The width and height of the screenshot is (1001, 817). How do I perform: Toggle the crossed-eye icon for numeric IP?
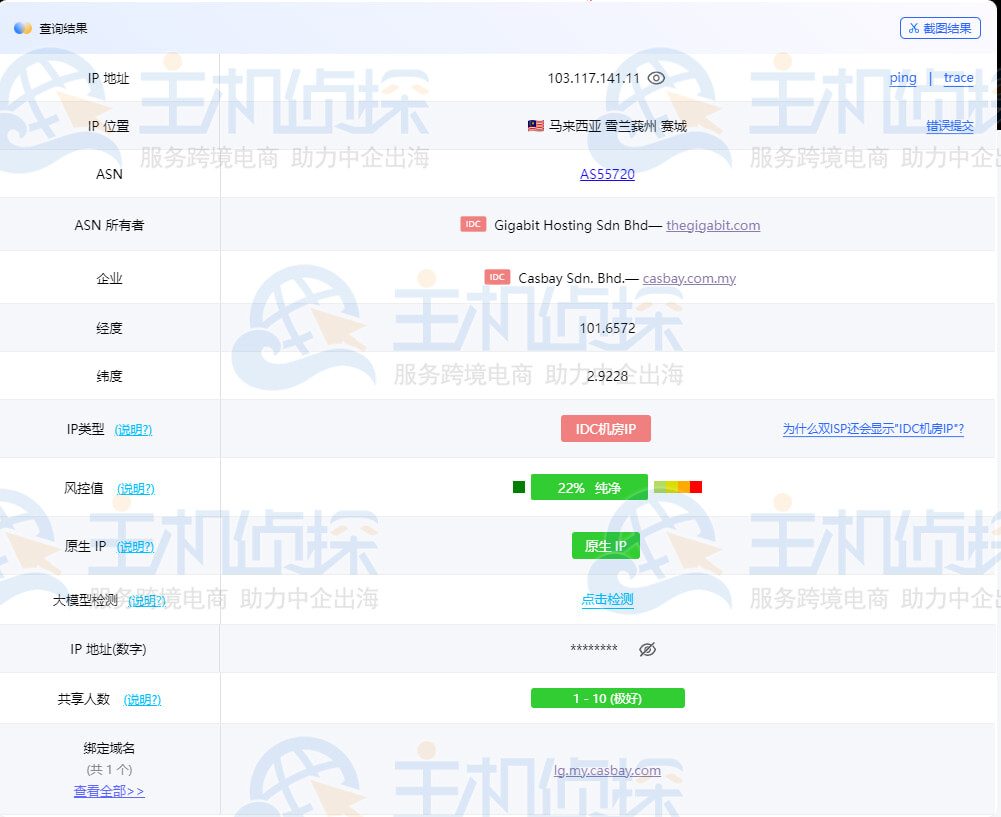click(x=647, y=649)
